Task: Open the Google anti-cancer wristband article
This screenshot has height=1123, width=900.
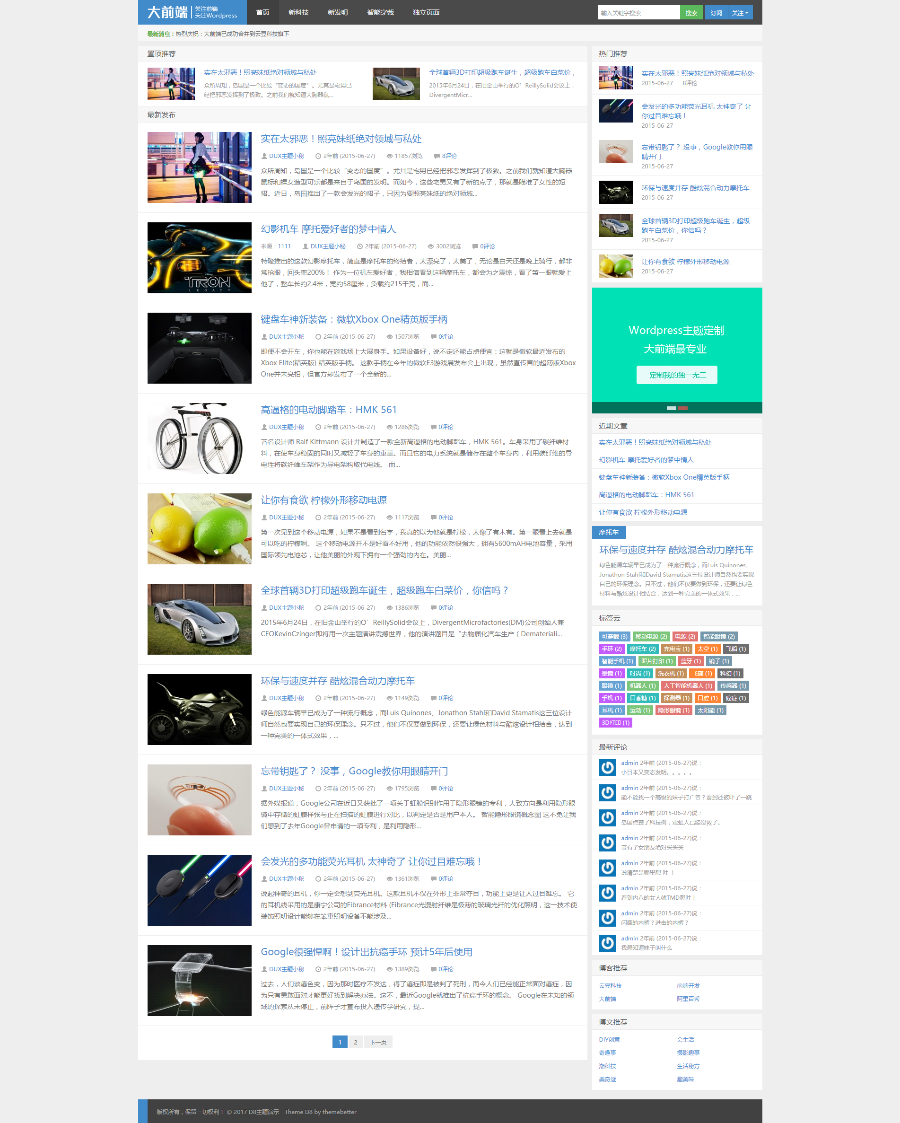Action: coord(367,952)
